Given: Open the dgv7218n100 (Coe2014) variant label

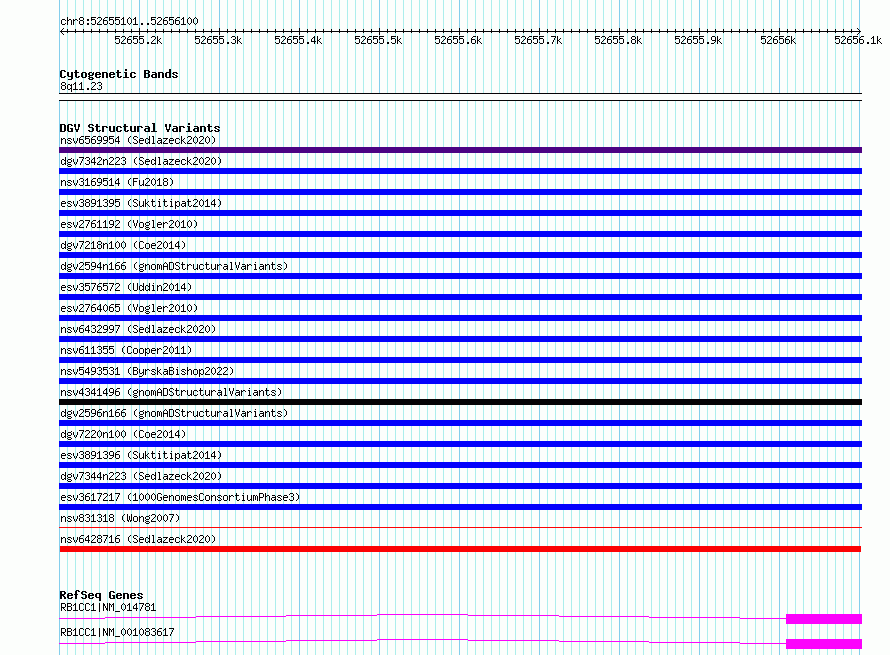Looking at the screenshot, I should click(123, 245).
